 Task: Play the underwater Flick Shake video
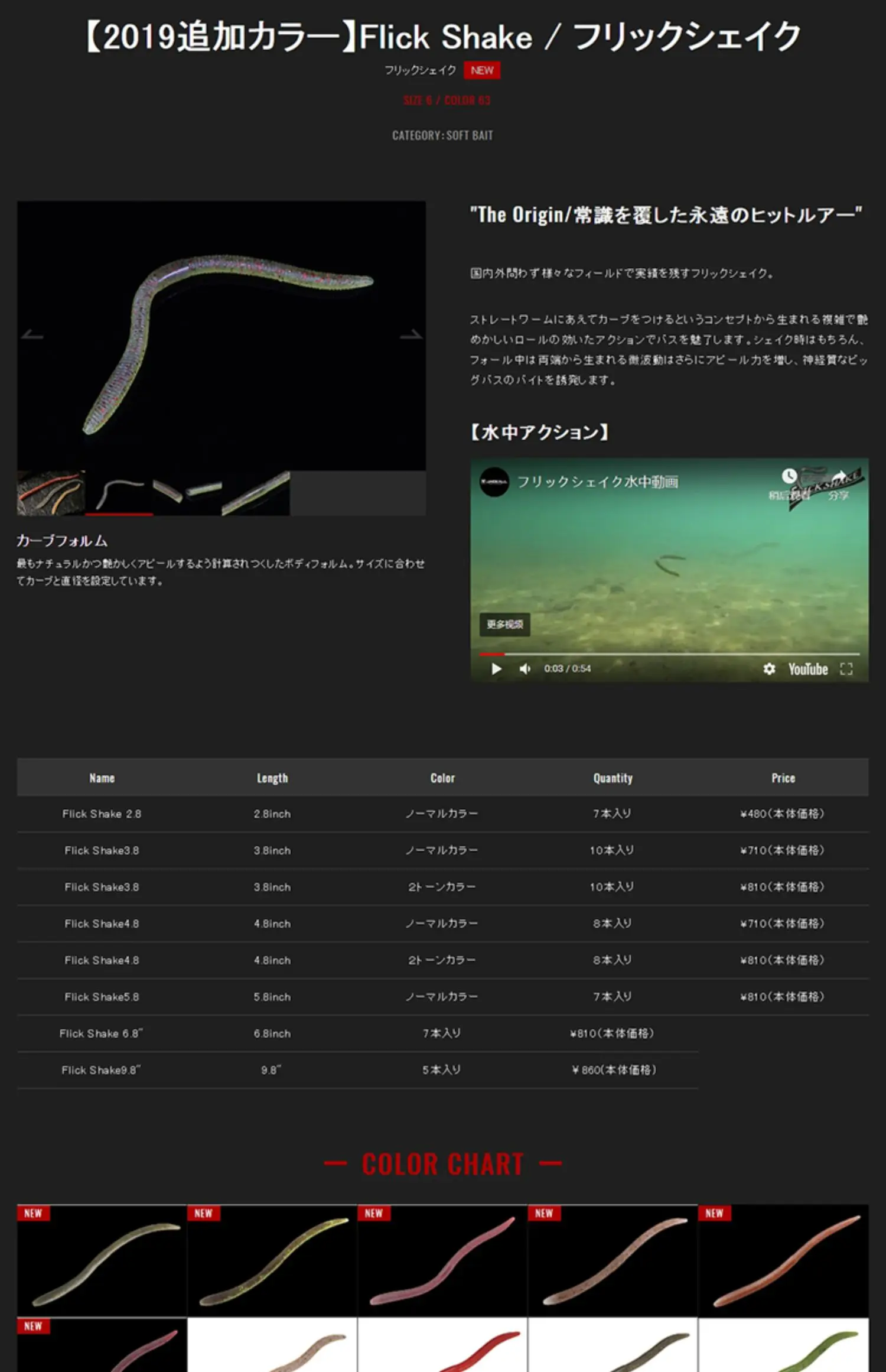(x=496, y=668)
